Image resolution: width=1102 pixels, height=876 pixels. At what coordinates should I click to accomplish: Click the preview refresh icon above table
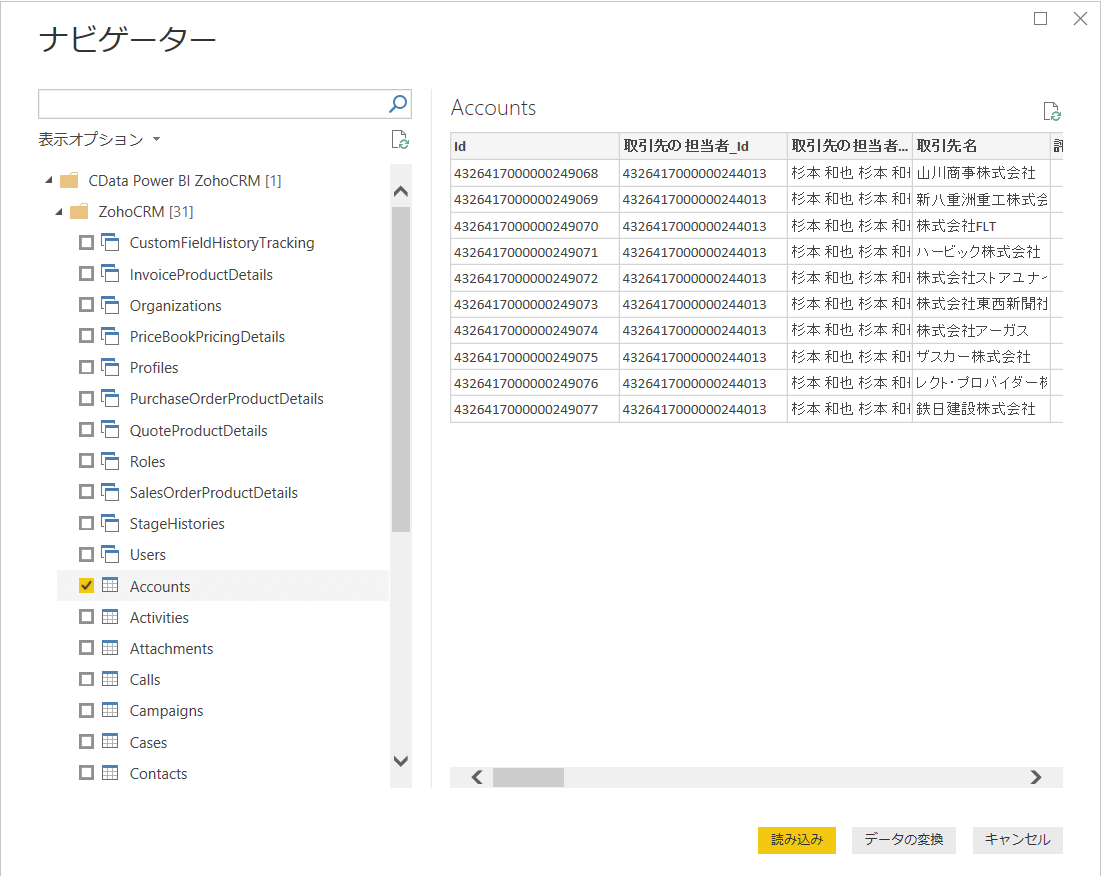click(x=1051, y=112)
